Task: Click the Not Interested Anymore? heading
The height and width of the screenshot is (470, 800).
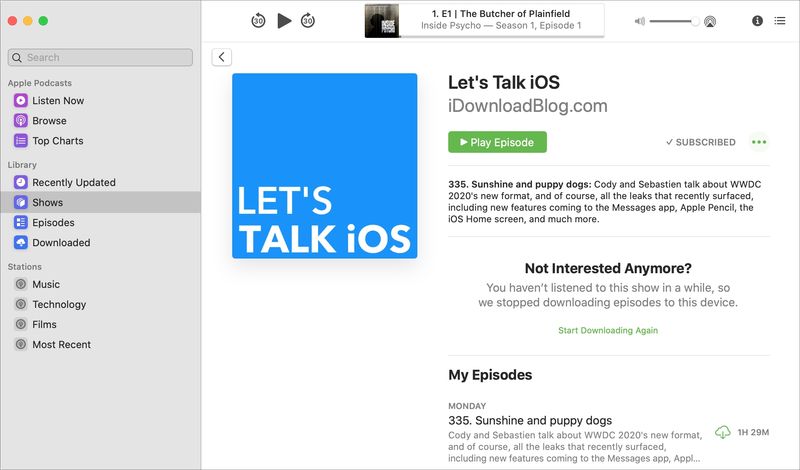Action: coord(608,268)
